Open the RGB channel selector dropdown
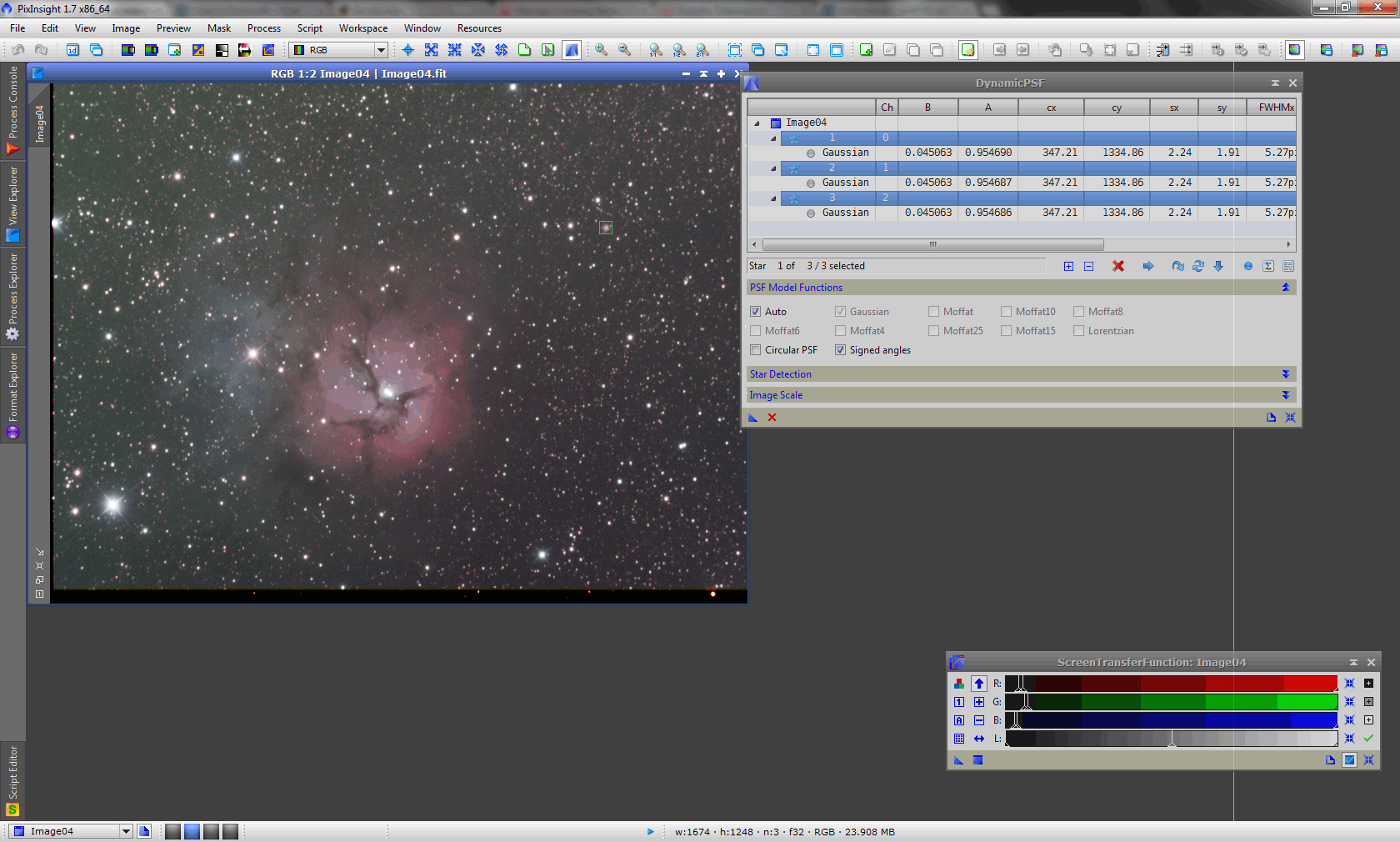 339,50
